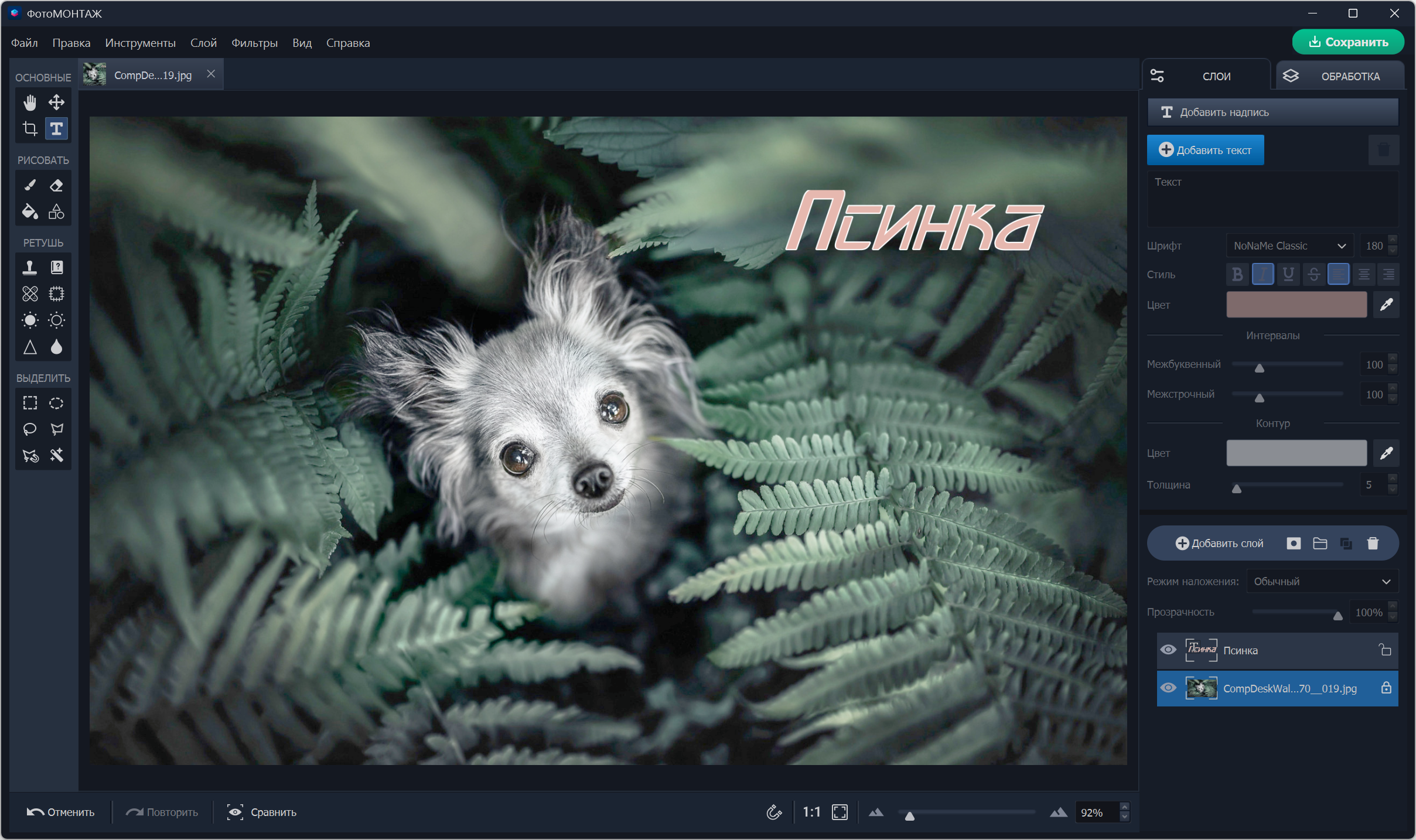This screenshot has width=1416, height=840.
Task: Toggle the lock on Псинка layer
Action: 1385,650
